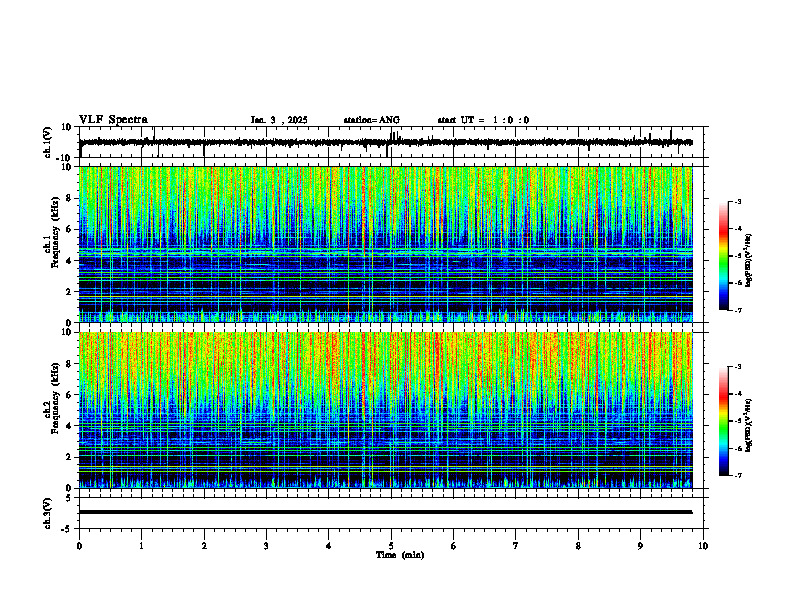
Task: Click time tick label '6' on bottom axis
Action: pyautogui.click(x=454, y=546)
